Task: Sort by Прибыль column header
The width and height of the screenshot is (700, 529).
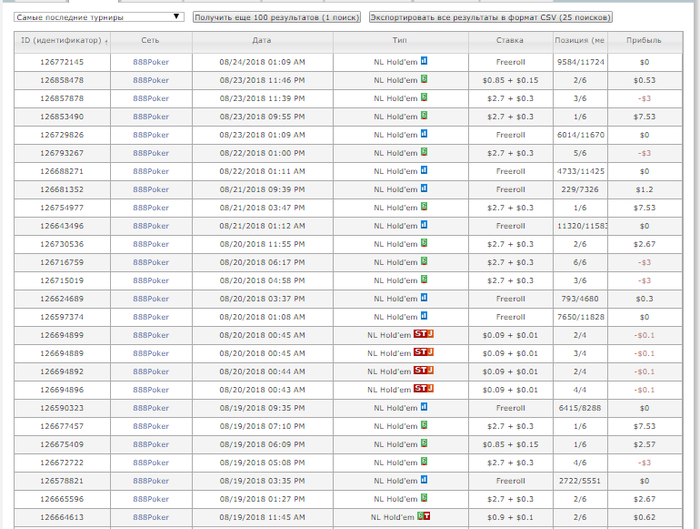Action: [644, 41]
